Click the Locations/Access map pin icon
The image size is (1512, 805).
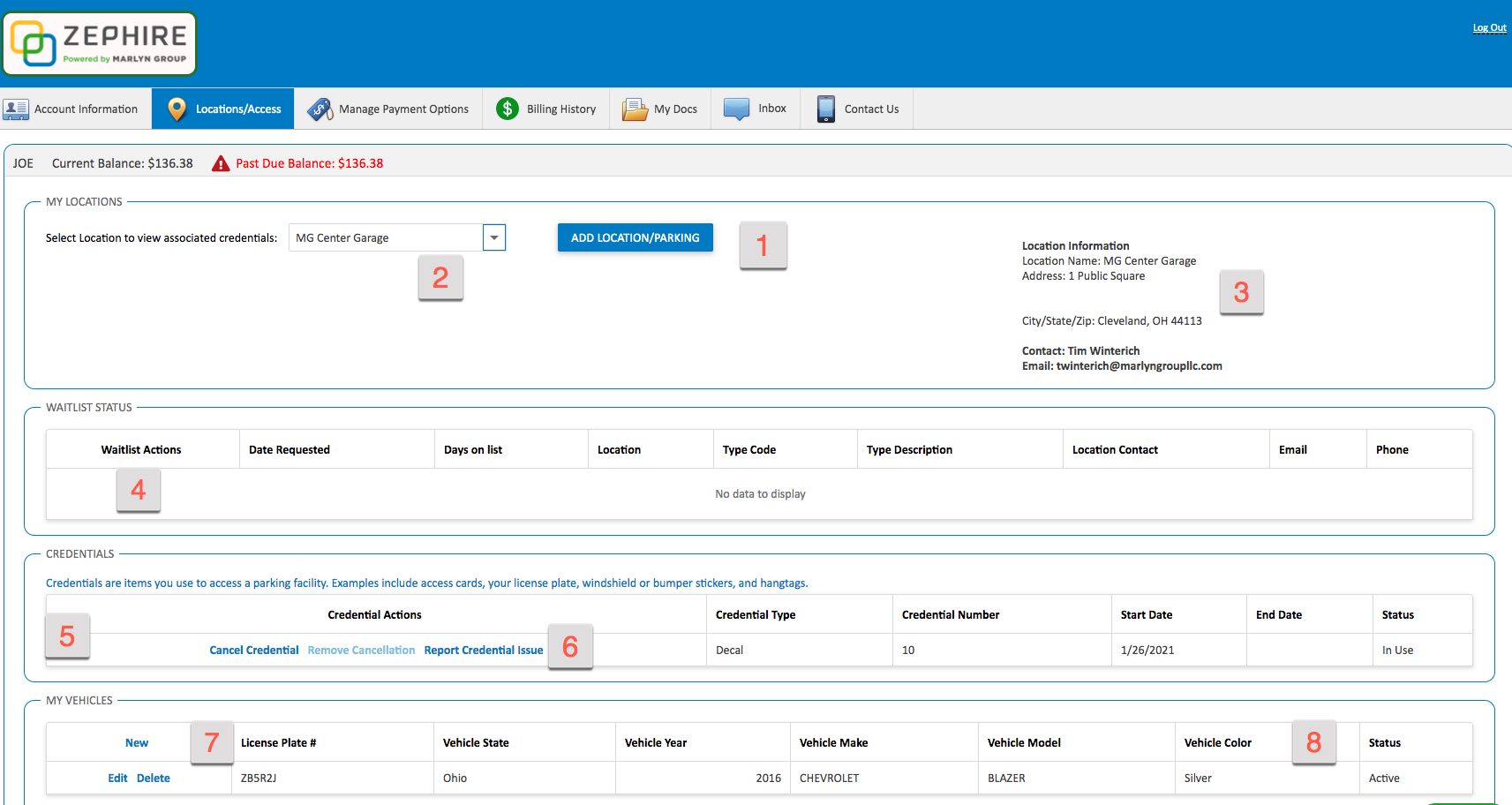[177, 109]
